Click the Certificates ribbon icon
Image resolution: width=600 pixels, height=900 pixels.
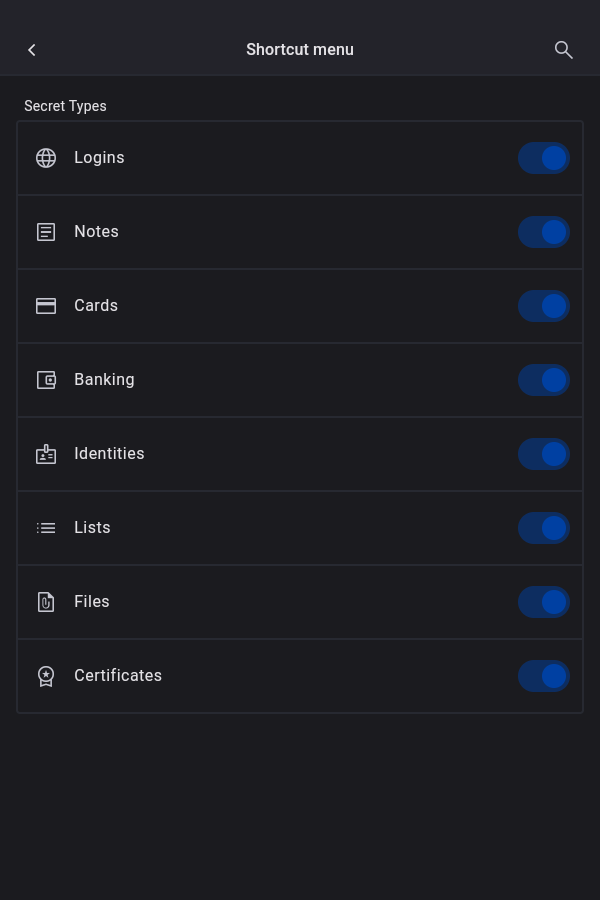[x=46, y=676]
